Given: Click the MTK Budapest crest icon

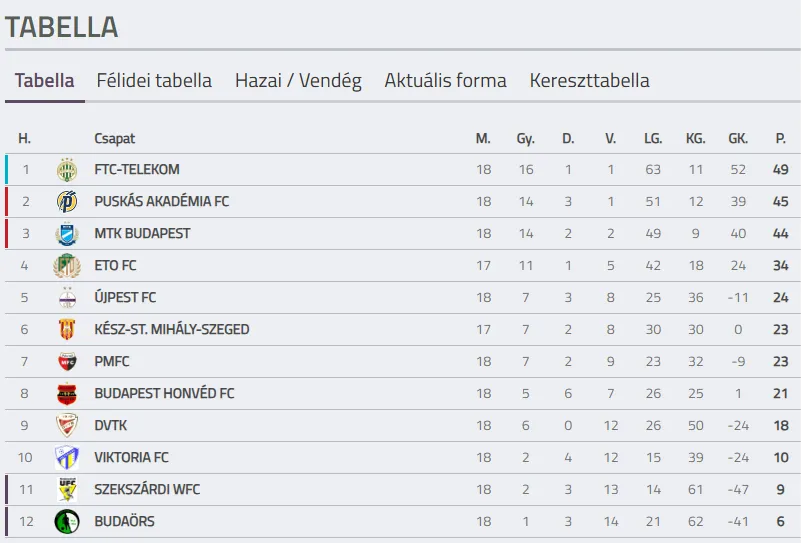Looking at the screenshot, I should coord(67,234).
